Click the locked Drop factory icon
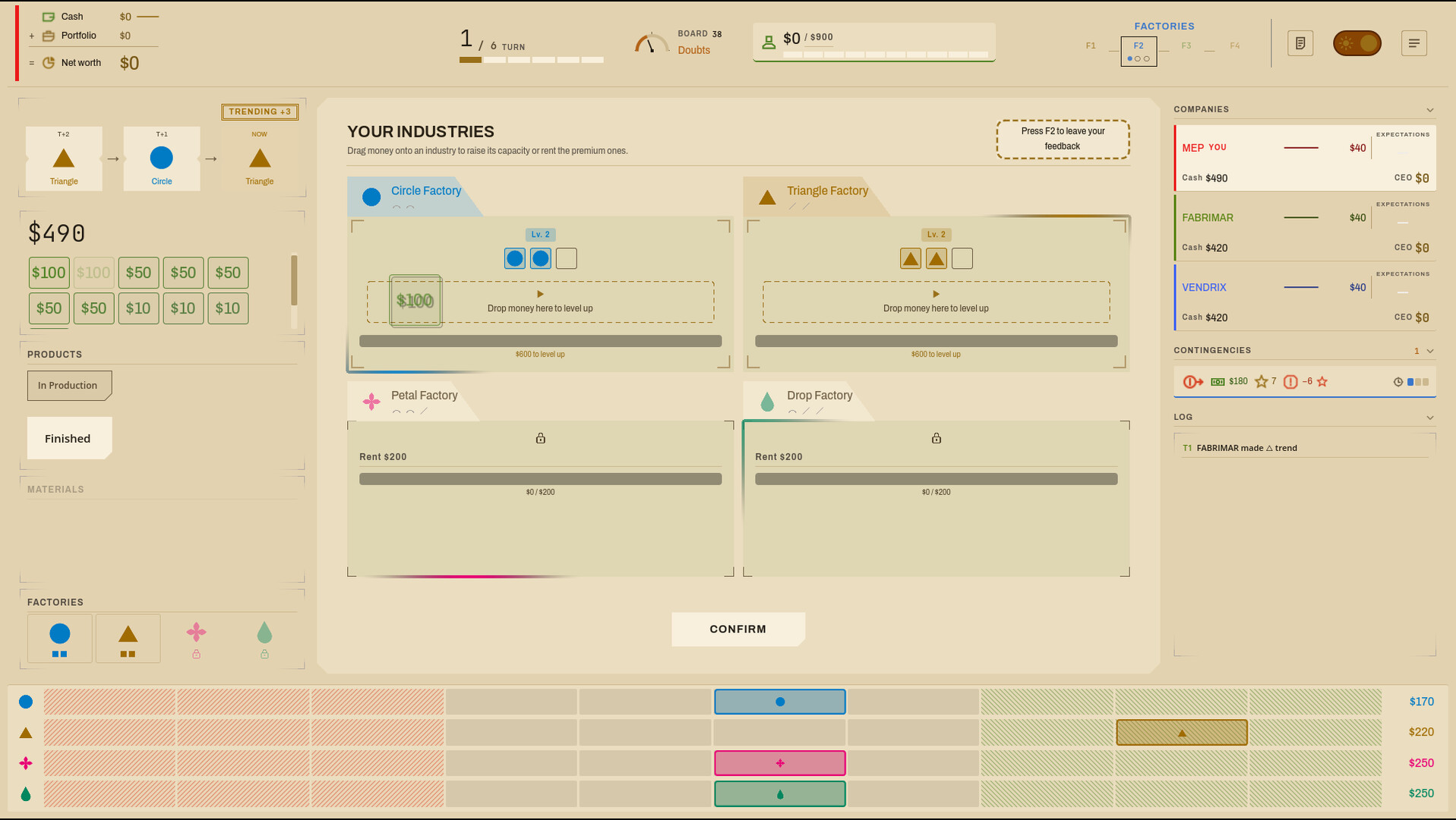The width and height of the screenshot is (1456, 820). (x=264, y=639)
